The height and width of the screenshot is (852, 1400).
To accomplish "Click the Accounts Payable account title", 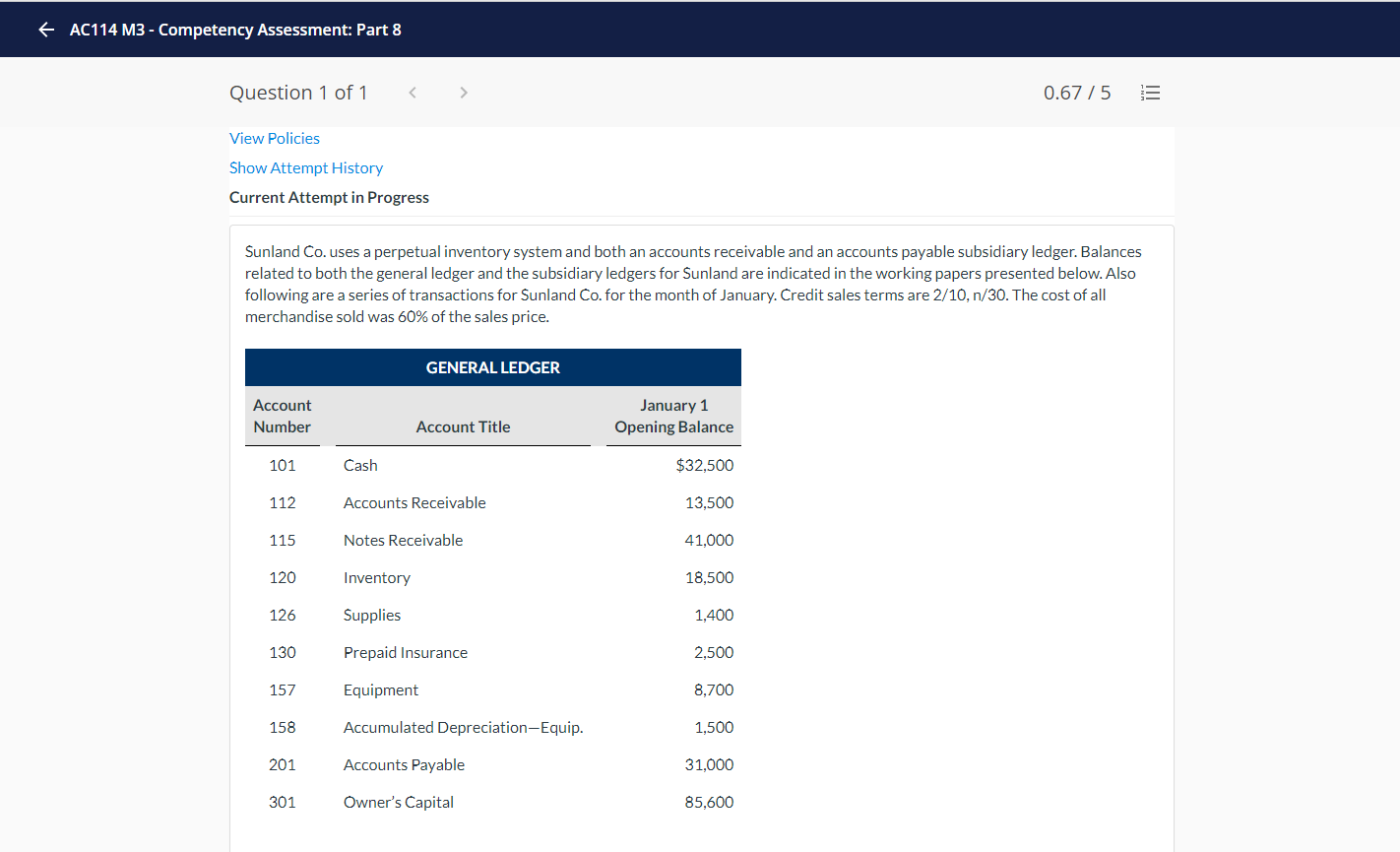I will click(404, 764).
